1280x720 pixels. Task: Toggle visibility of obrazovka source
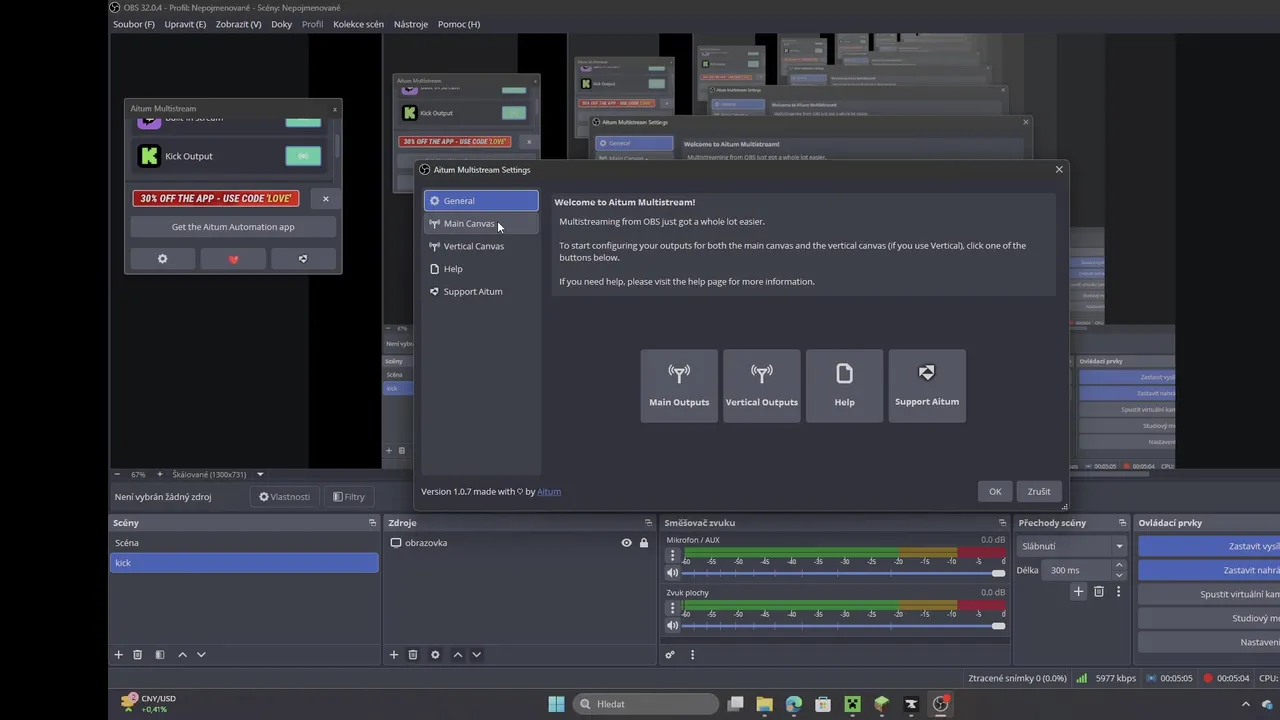tap(627, 543)
